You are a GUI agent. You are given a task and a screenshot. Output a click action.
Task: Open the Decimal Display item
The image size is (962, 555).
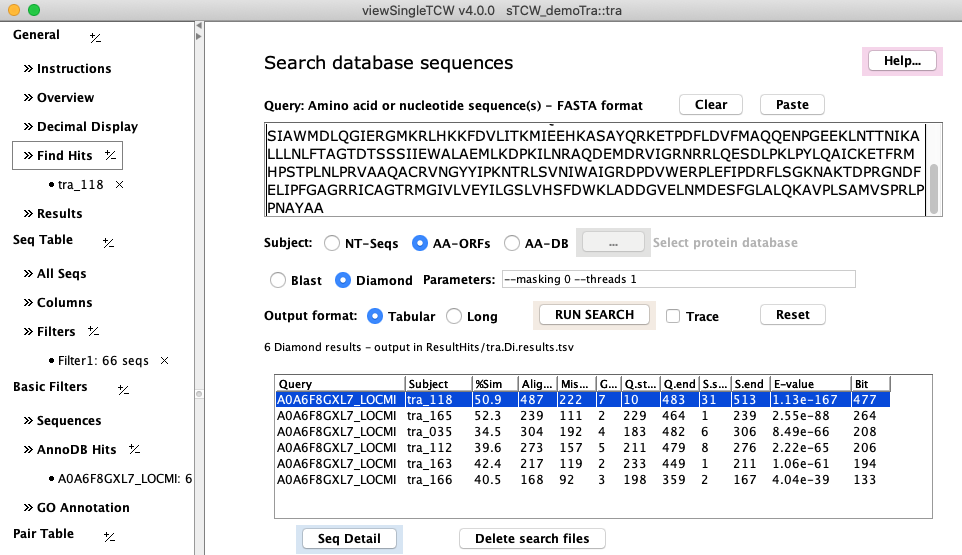pos(87,127)
